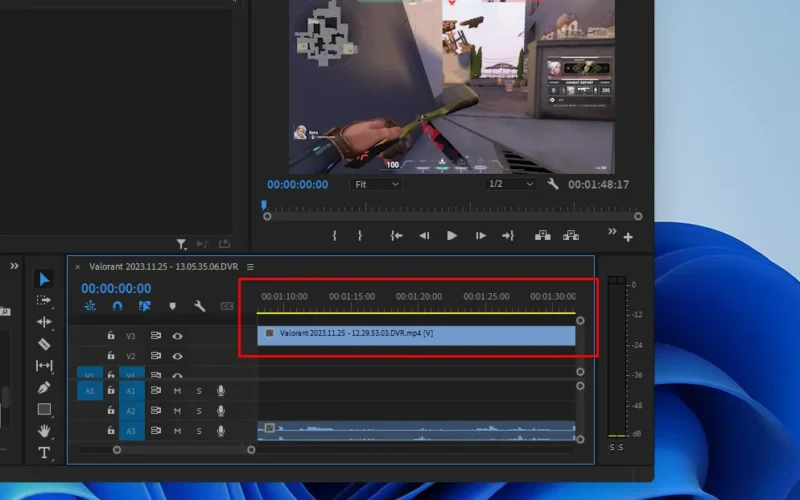Click Add Marker icon in timeline header
Viewport: 800px width, 500px height.
[172, 306]
